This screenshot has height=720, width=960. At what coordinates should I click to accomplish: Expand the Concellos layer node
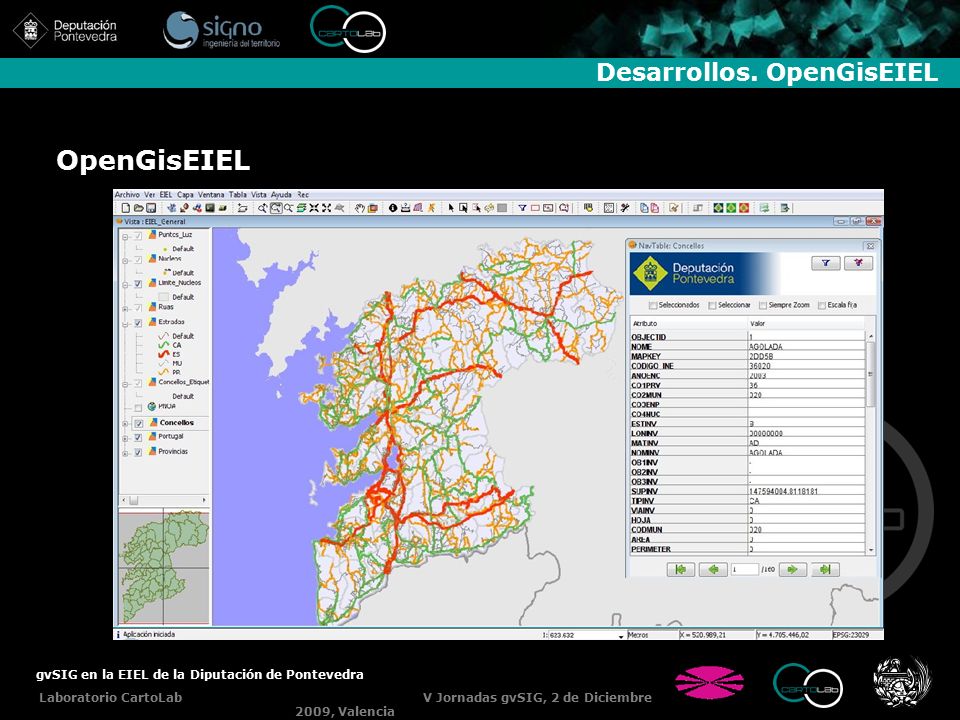(125, 424)
